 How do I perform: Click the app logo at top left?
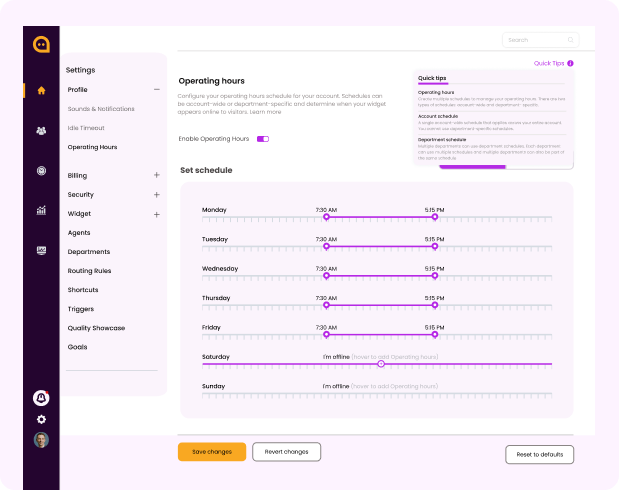[x=41, y=43]
